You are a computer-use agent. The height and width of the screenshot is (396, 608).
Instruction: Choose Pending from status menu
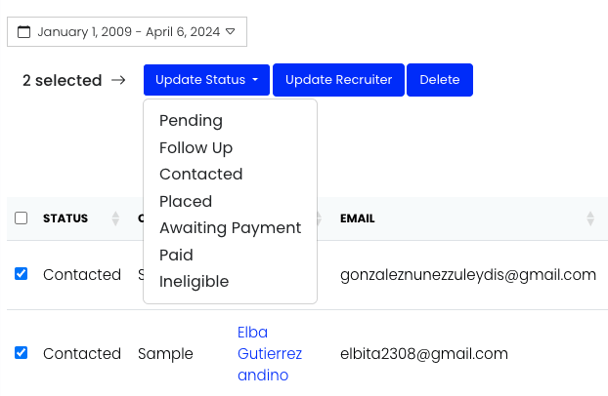[x=191, y=121]
